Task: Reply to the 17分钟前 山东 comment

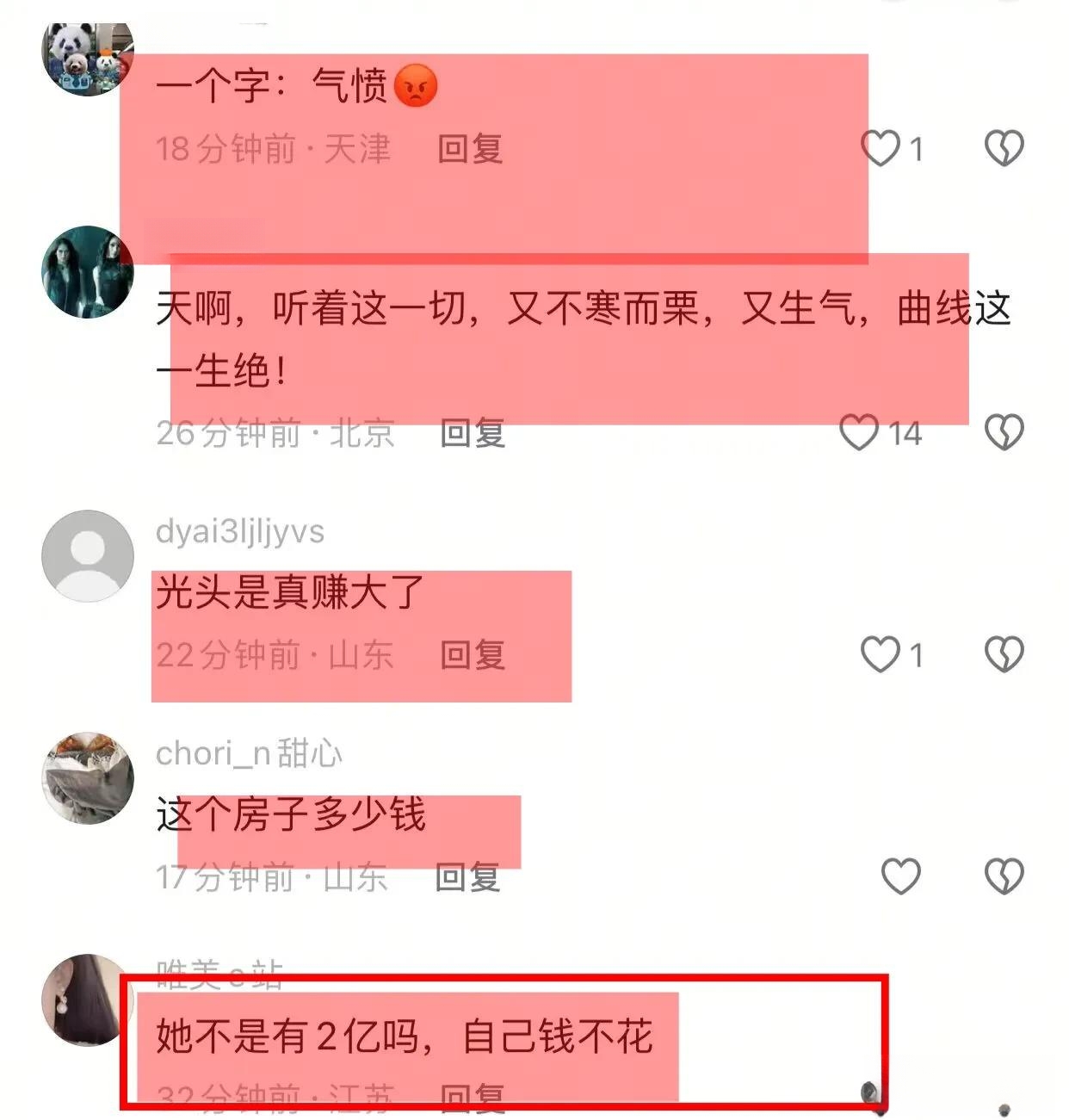Action: [467, 877]
